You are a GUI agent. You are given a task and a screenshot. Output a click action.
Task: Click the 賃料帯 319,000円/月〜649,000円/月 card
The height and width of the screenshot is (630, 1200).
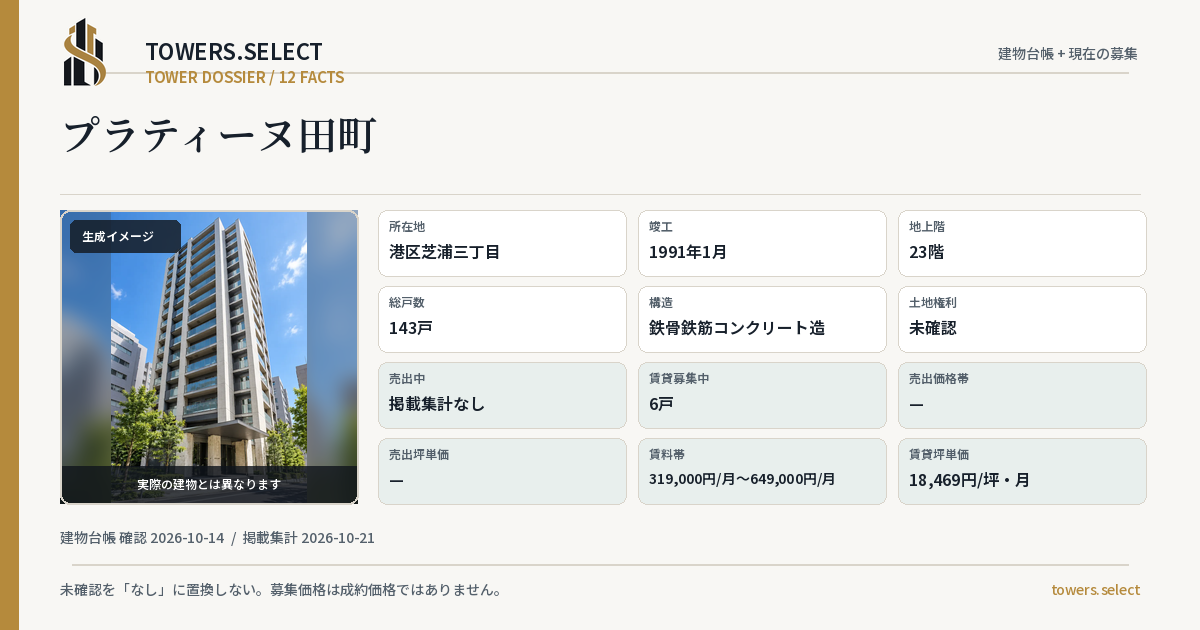tap(762, 471)
